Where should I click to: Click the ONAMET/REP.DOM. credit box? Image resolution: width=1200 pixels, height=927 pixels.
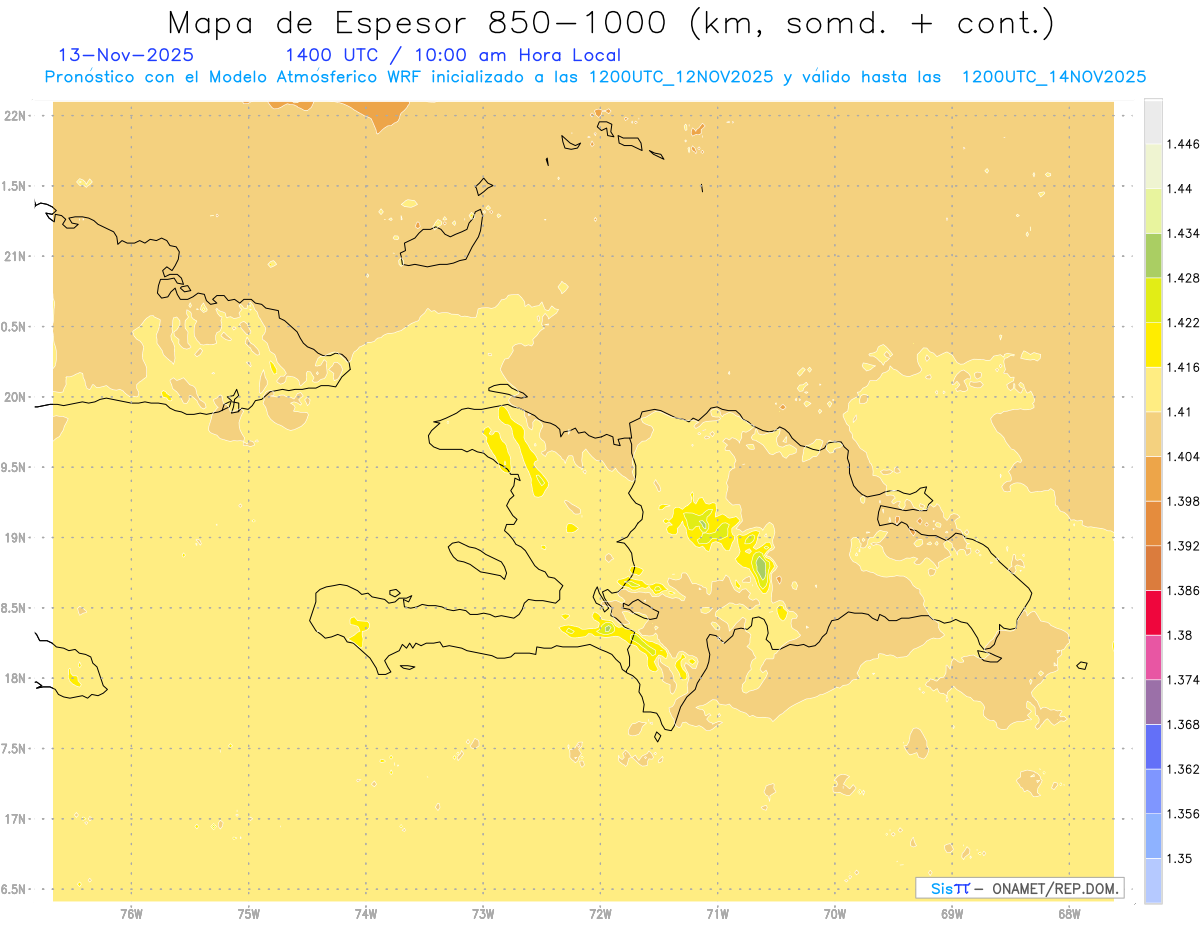pyautogui.click(x=1020, y=888)
